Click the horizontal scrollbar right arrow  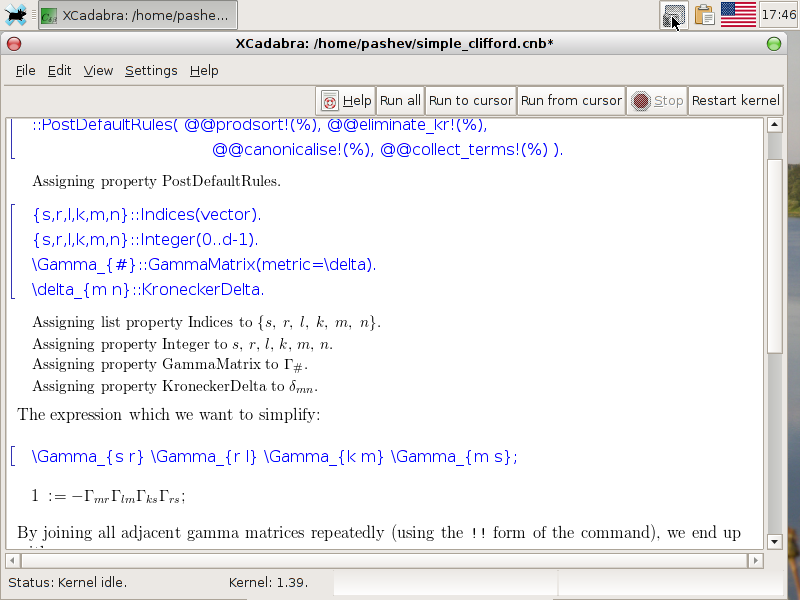(756, 561)
